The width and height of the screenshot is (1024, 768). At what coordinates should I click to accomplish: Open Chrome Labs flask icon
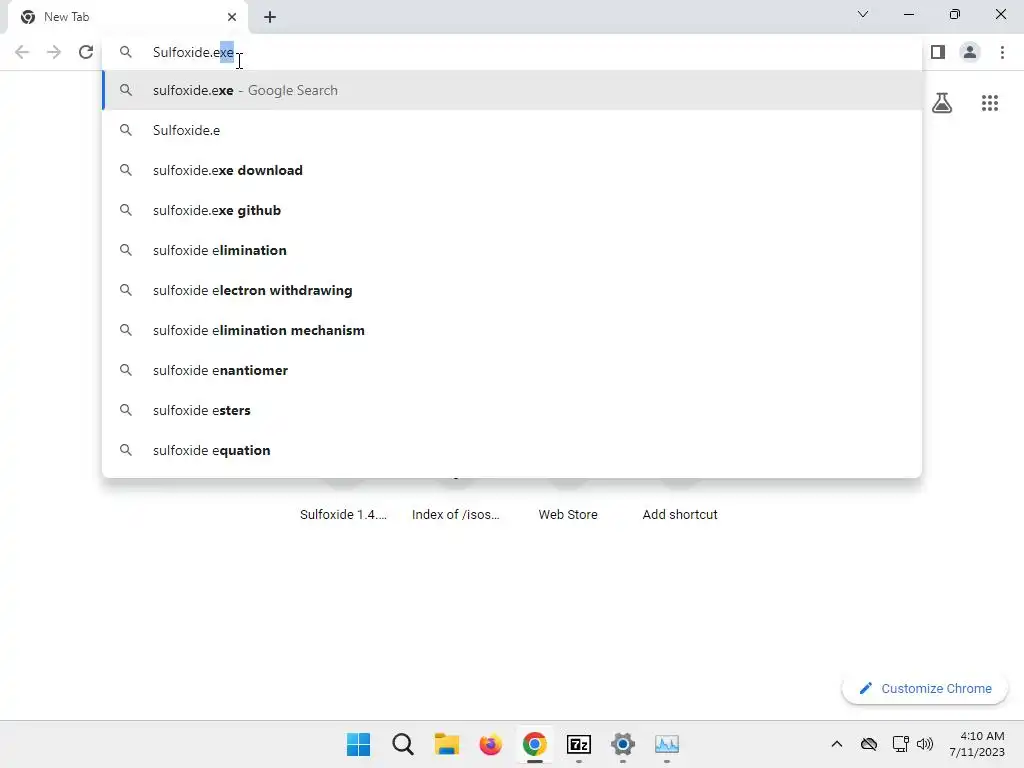(x=942, y=103)
